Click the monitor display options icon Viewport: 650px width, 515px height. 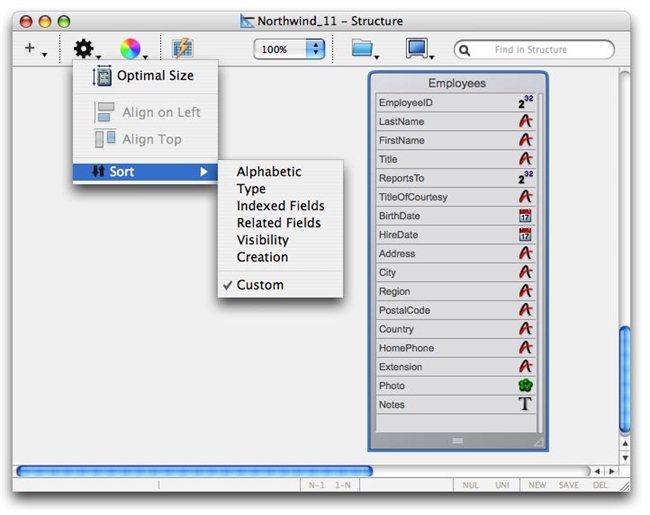[x=417, y=48]
